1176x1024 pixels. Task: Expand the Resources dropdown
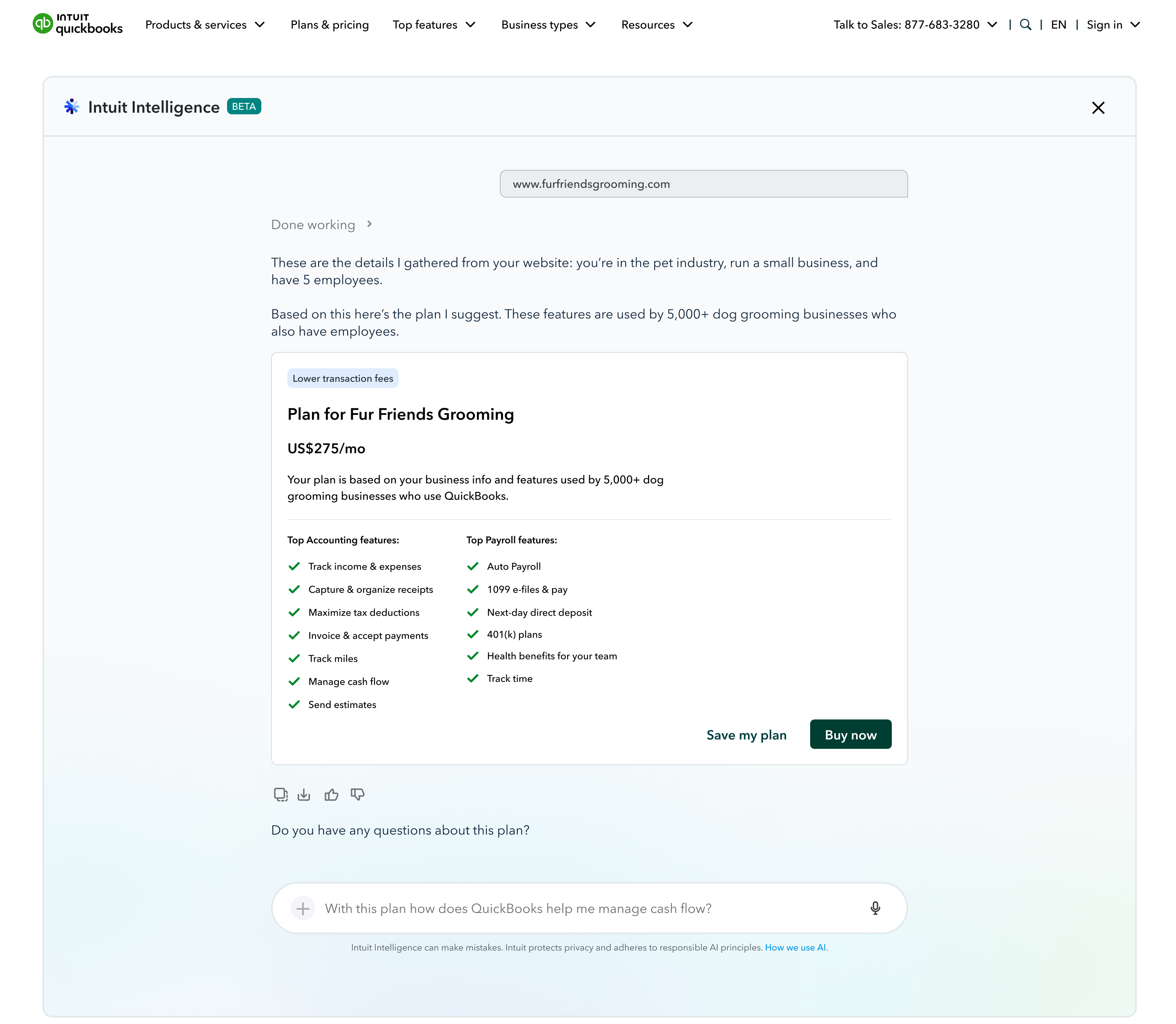pyautogui.click(x=657, y=24)
